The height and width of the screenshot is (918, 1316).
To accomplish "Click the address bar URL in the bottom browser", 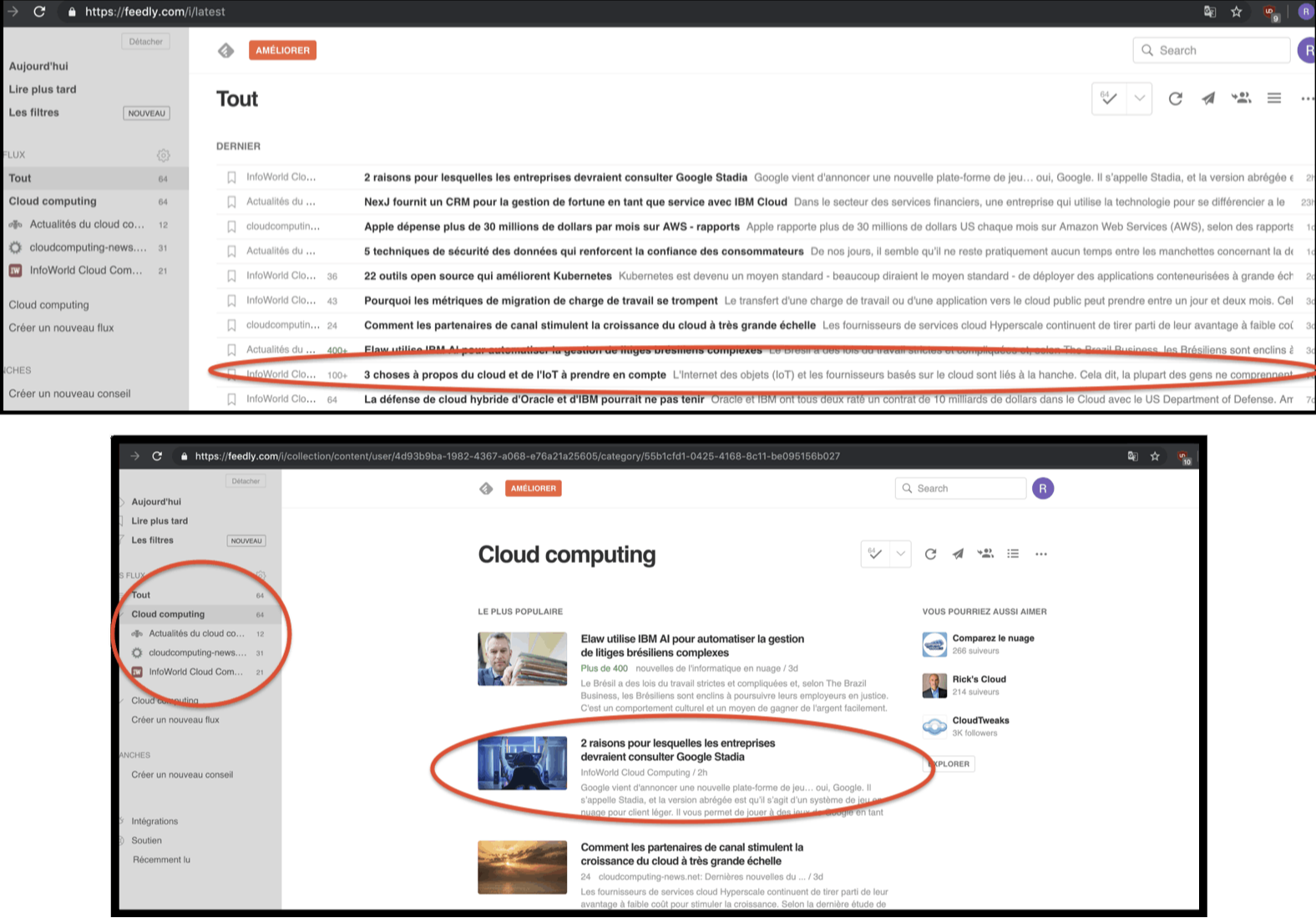I will click(x=518, y=456).
